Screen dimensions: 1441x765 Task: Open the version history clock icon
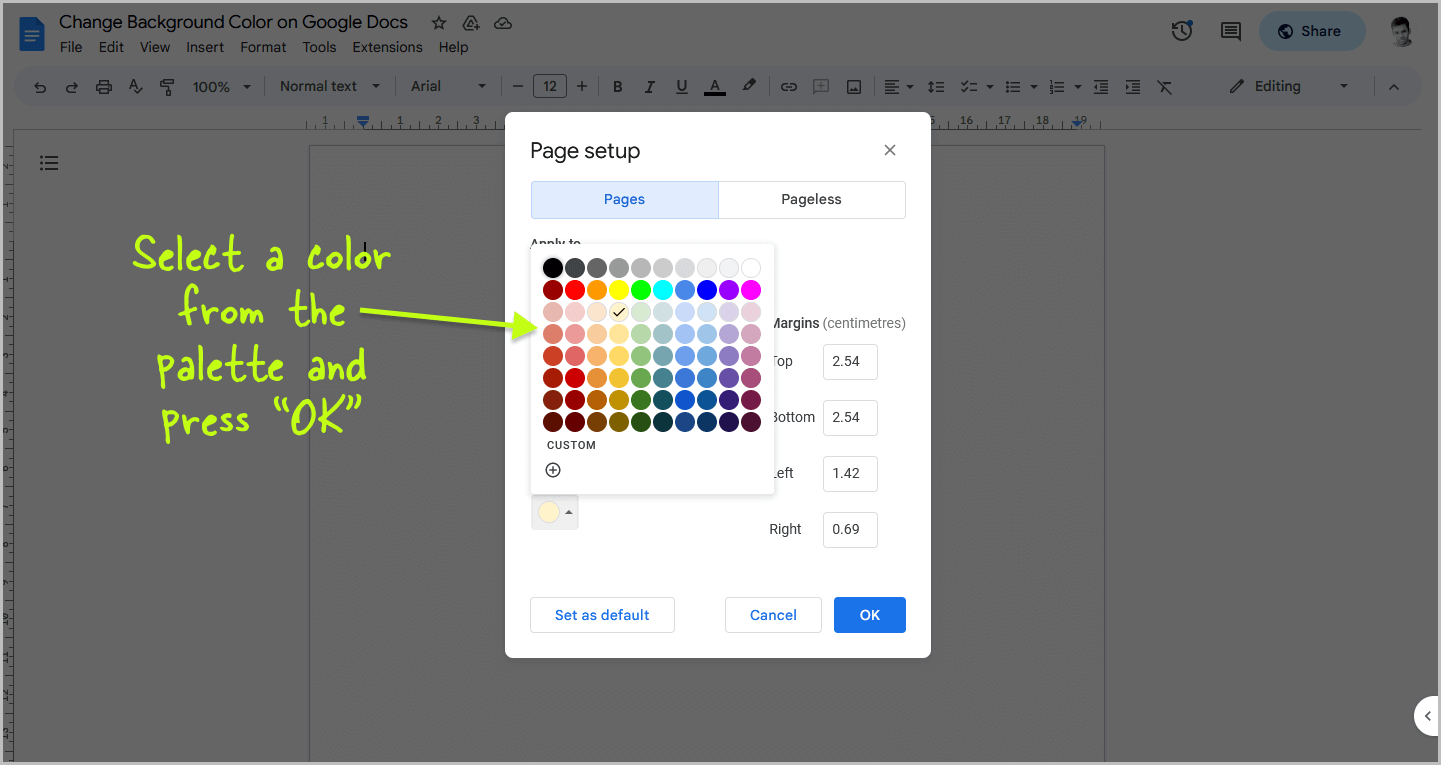[x=1182, y=31]
